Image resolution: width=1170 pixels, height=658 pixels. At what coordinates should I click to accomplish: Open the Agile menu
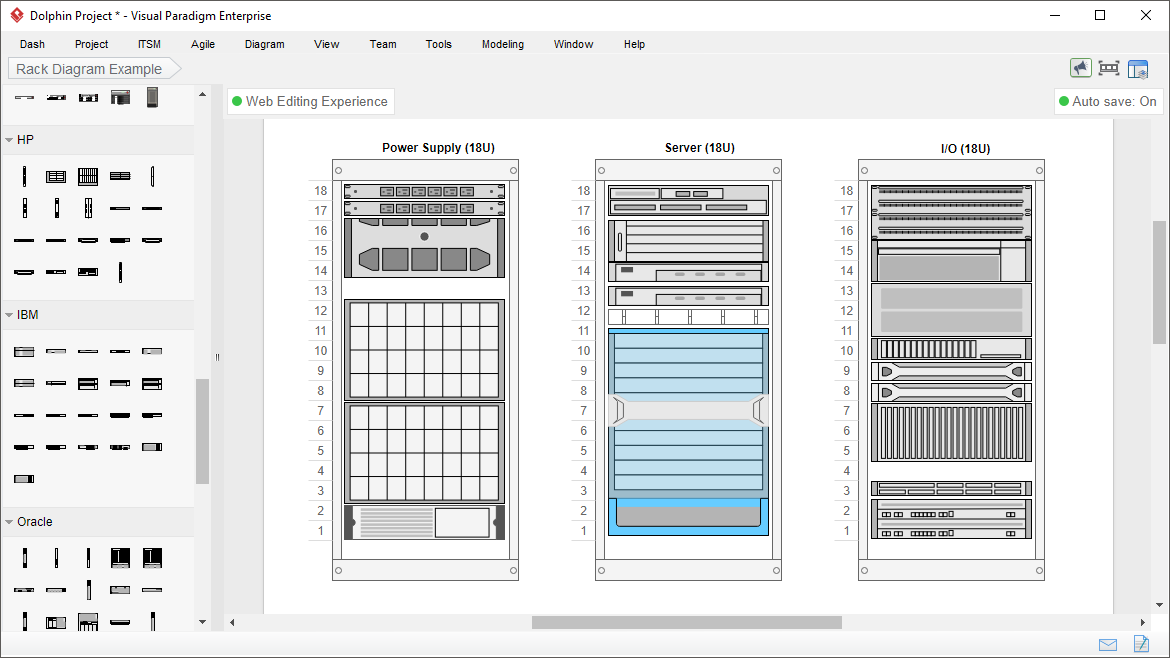202,44
